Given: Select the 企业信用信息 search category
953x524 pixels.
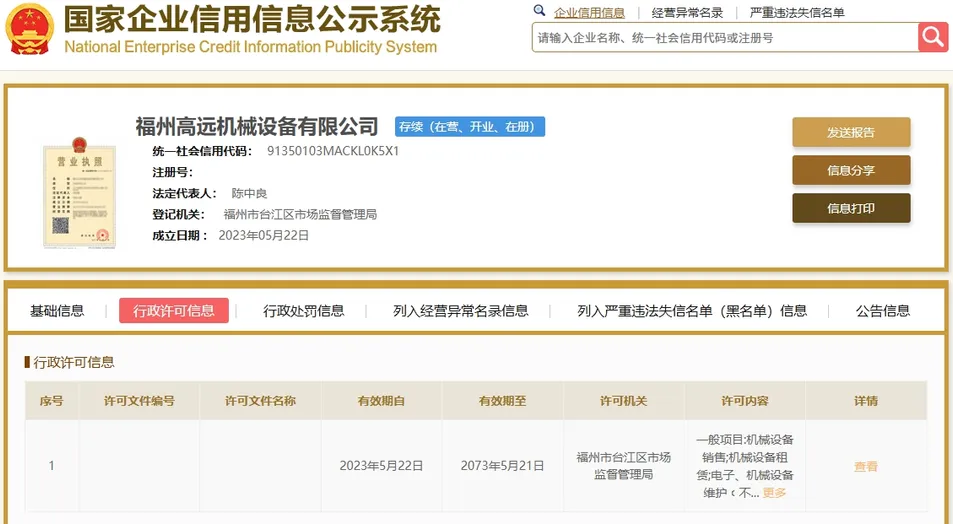Looking at the screenshot, I should (x=589, y=13).
